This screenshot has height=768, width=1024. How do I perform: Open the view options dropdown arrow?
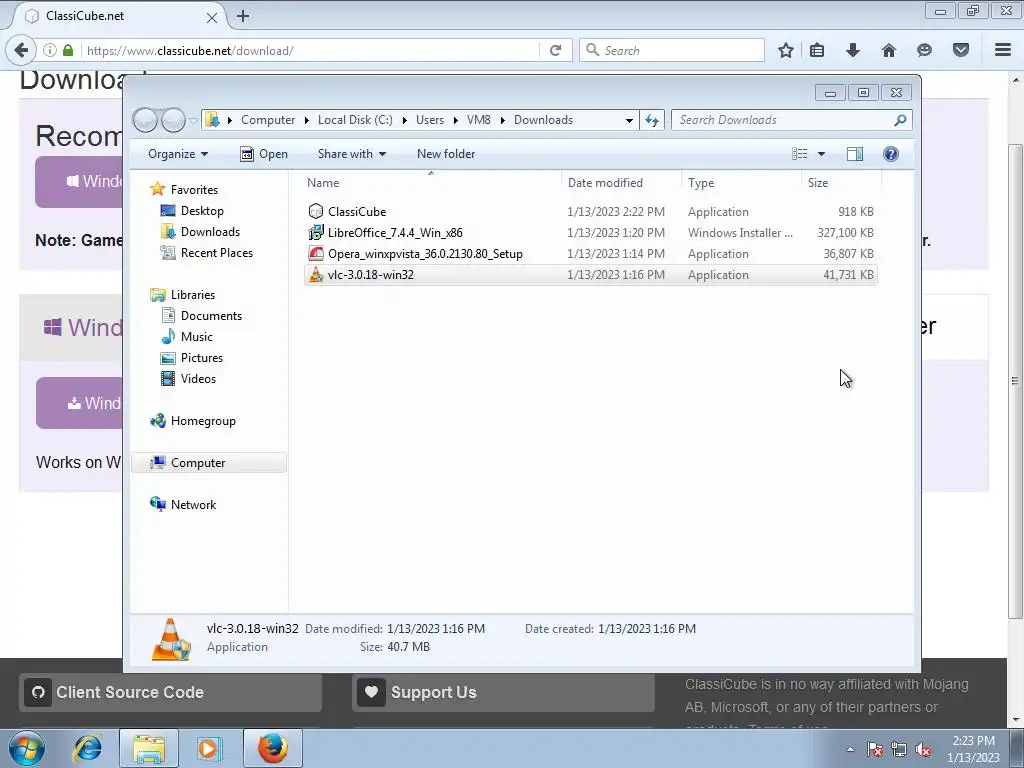click(x=822, y=154)
